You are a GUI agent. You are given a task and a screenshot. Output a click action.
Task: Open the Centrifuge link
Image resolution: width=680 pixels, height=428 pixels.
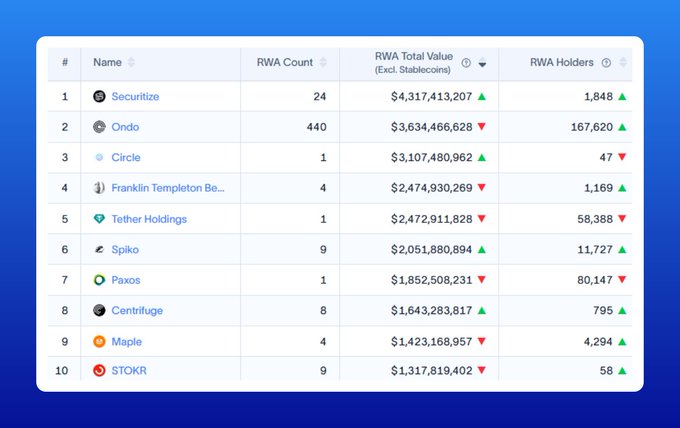coord(137,310)
